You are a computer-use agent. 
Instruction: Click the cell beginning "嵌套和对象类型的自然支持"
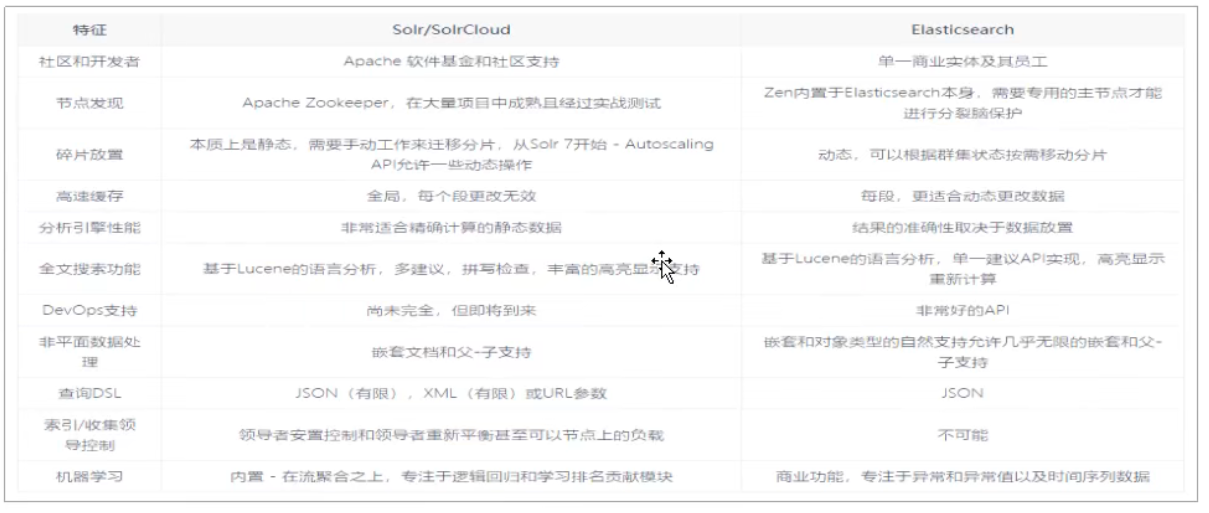click(962, 351)
